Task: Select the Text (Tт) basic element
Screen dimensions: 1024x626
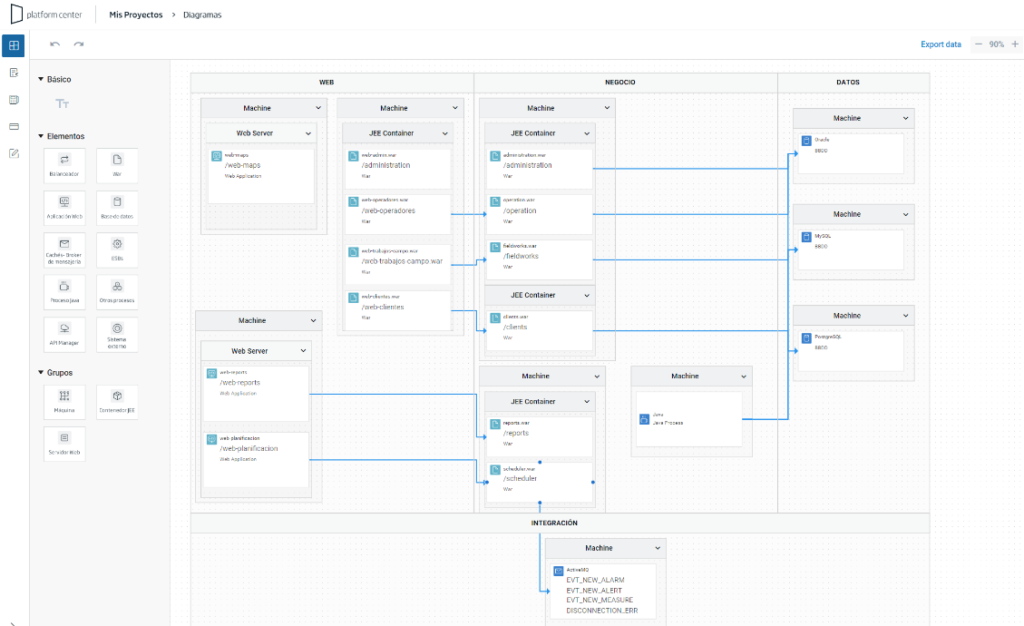Action: pos(62,104)
